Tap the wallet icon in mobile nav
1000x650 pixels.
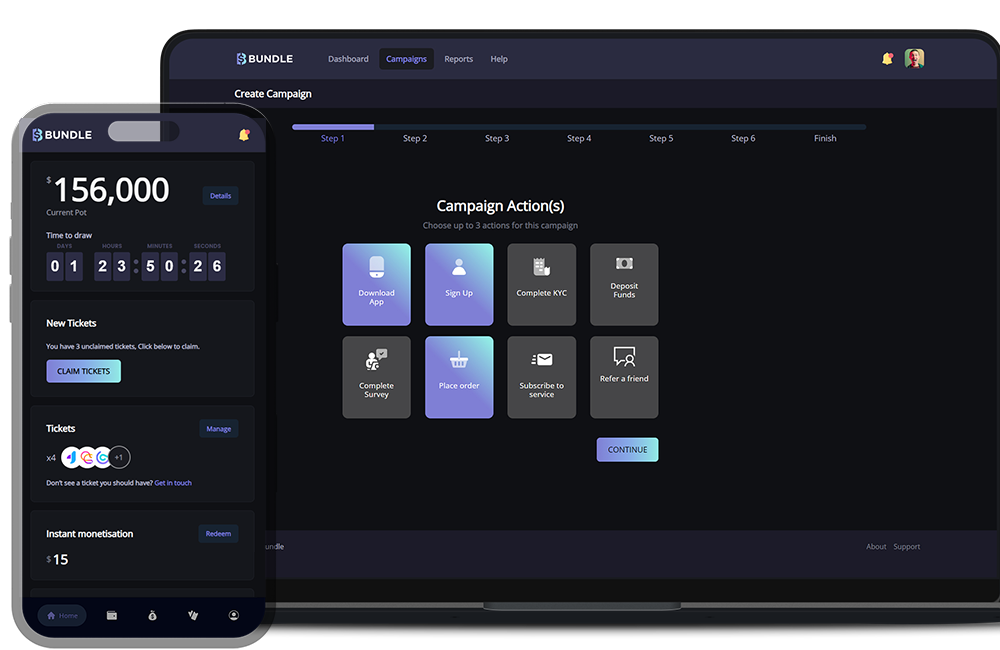pos(112,615)
